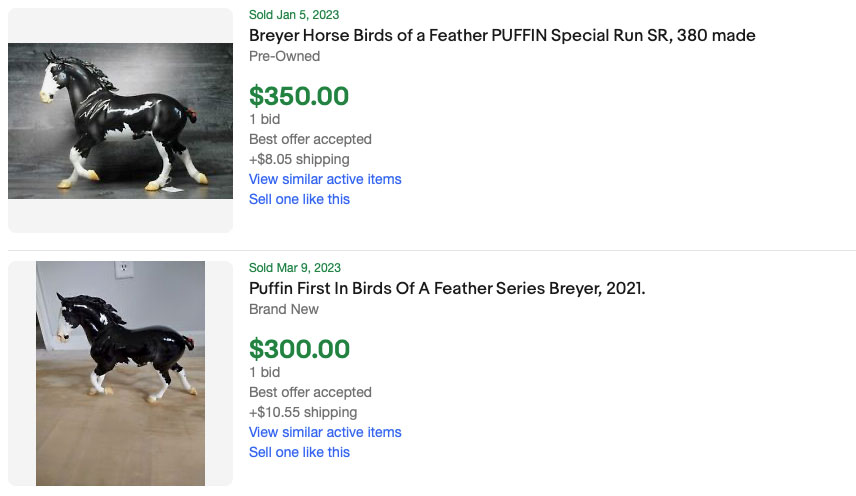The image size is (856, 496).
Task: Click 'View similar active items' under $350.00 listing
Action: click(325, 179)
